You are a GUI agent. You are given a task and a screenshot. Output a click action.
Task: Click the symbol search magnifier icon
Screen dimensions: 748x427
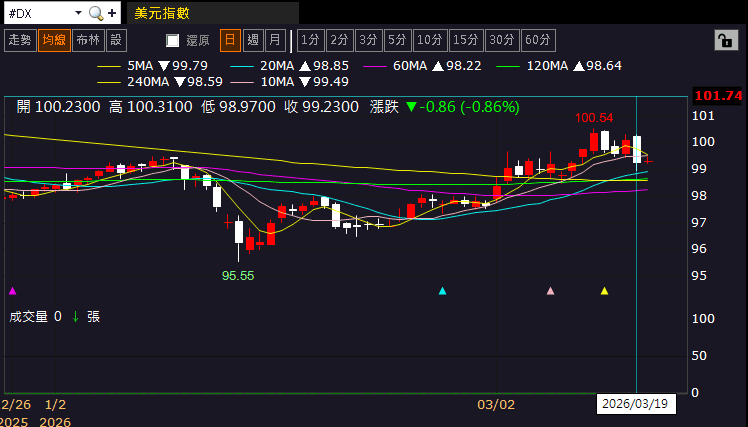(95, 13)
